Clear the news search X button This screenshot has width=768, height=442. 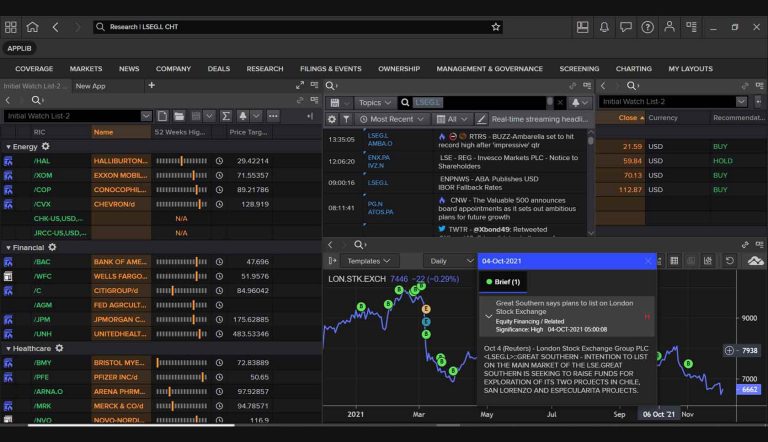coord(560,102)
